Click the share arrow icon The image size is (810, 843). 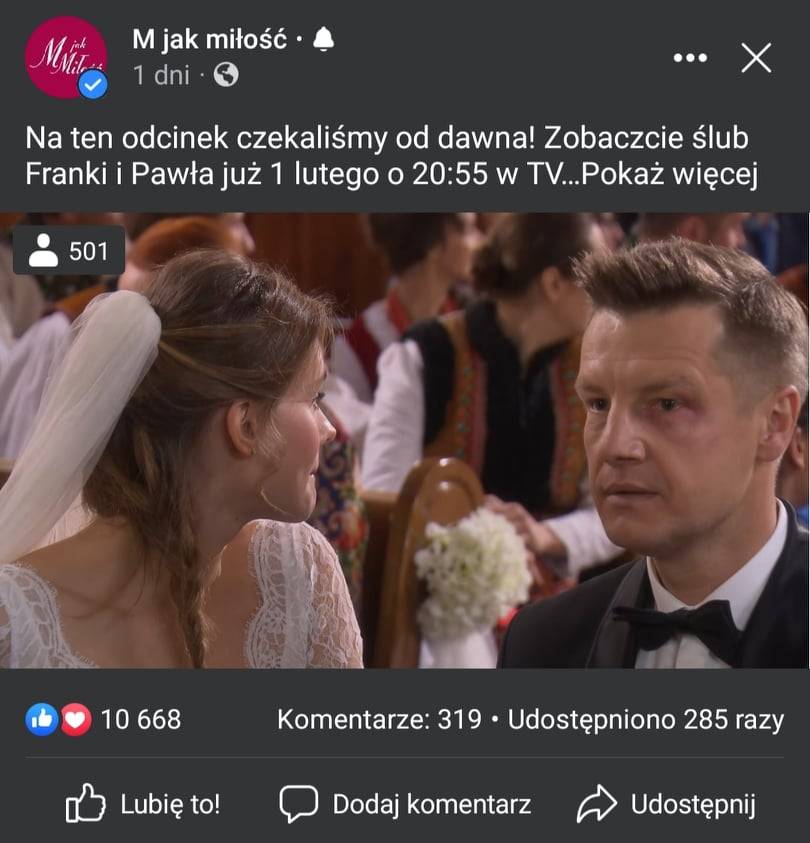tap(597, 804)
